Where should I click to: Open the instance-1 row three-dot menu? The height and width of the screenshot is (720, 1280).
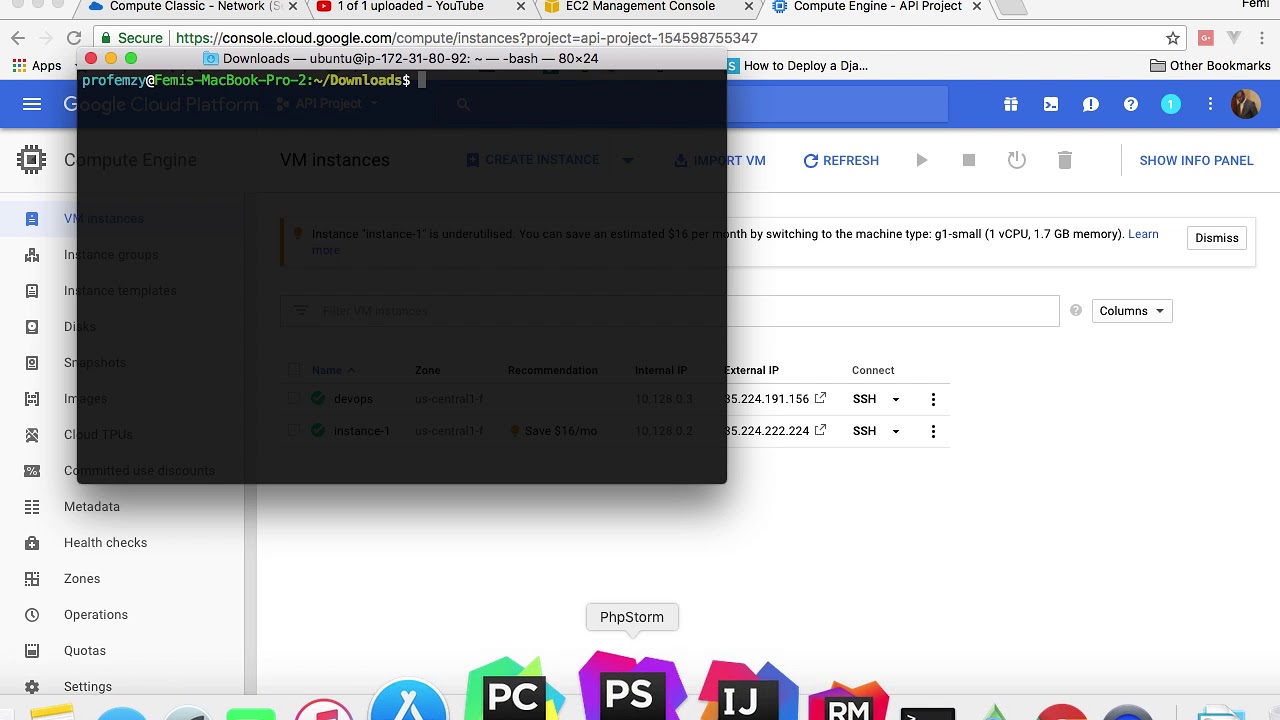coord(933,431)
